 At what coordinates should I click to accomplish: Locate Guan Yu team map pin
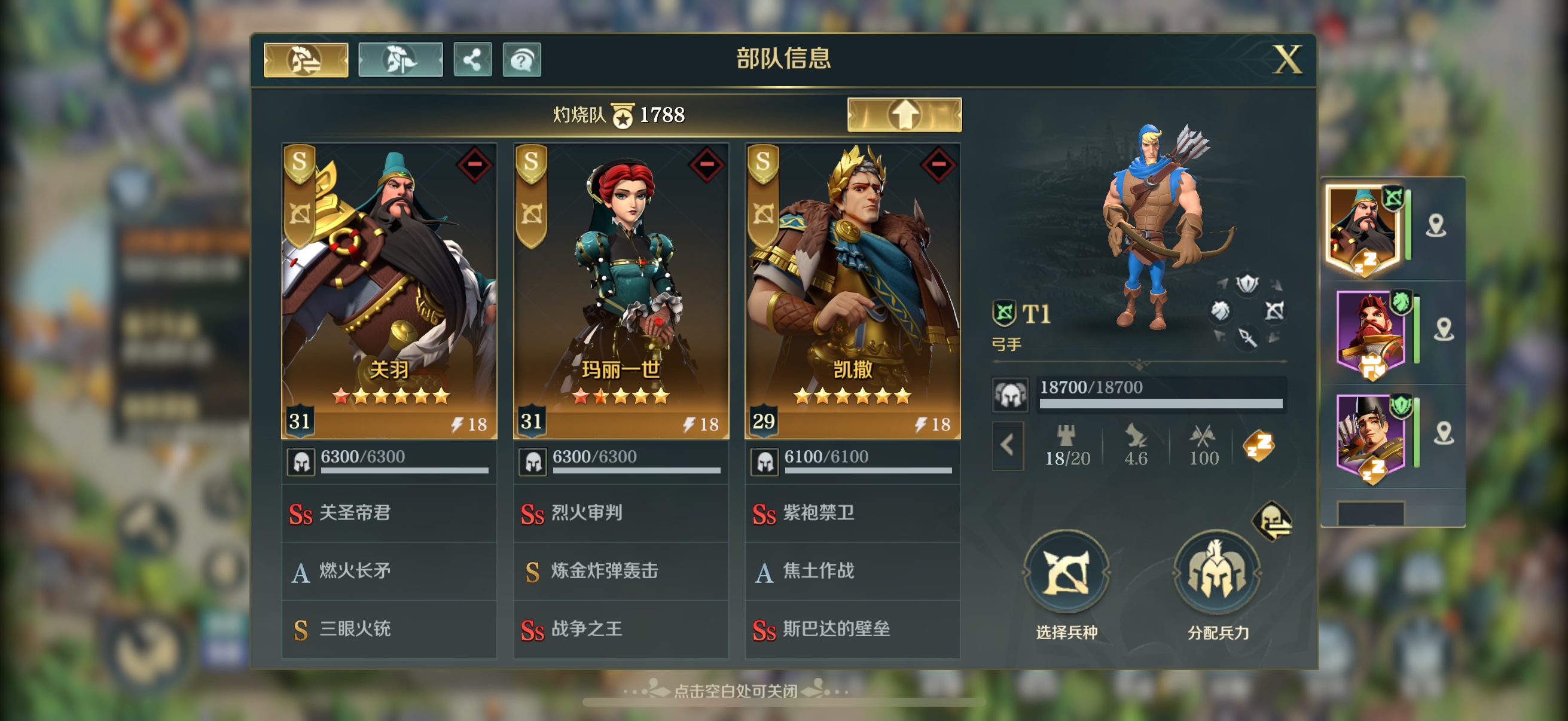pos(1436,226)
